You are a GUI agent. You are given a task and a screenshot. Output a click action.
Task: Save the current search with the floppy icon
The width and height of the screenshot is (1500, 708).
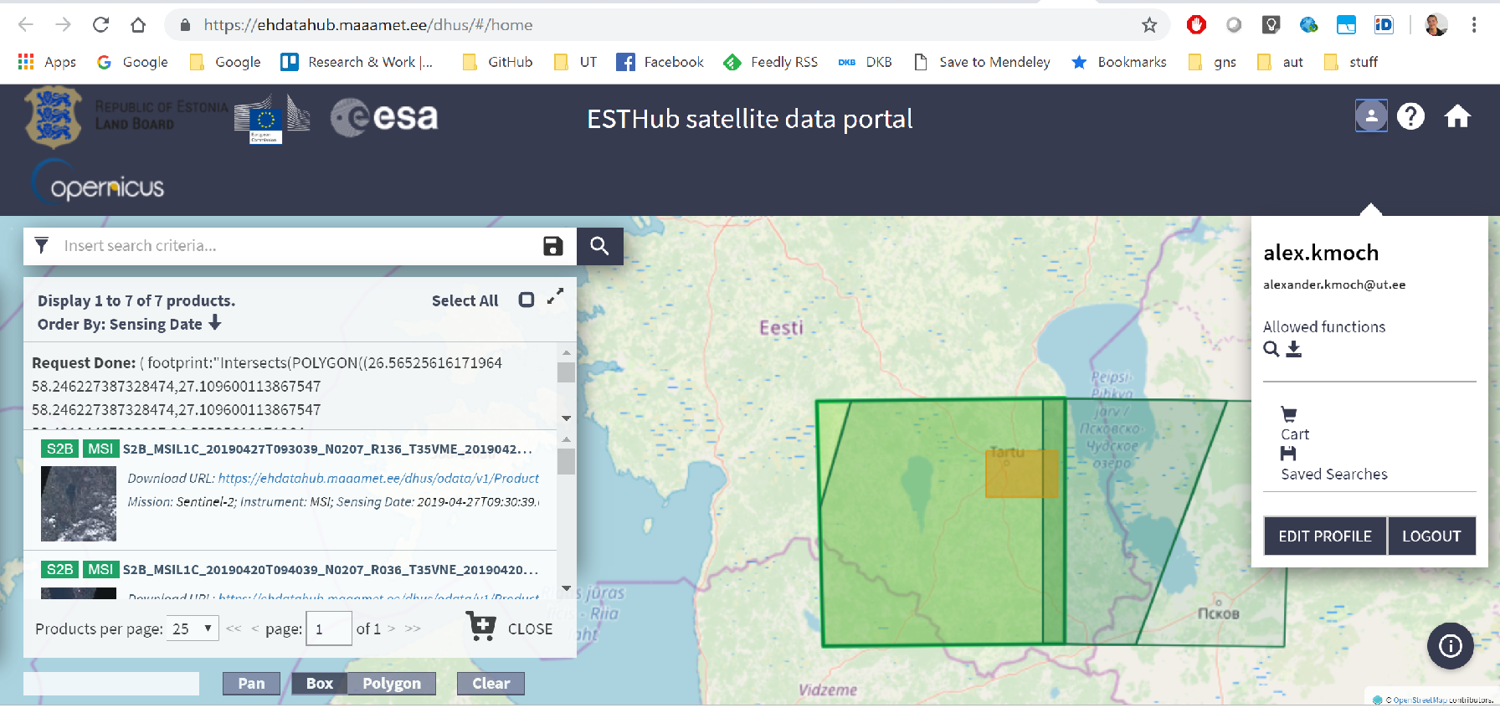pos(553,246)
